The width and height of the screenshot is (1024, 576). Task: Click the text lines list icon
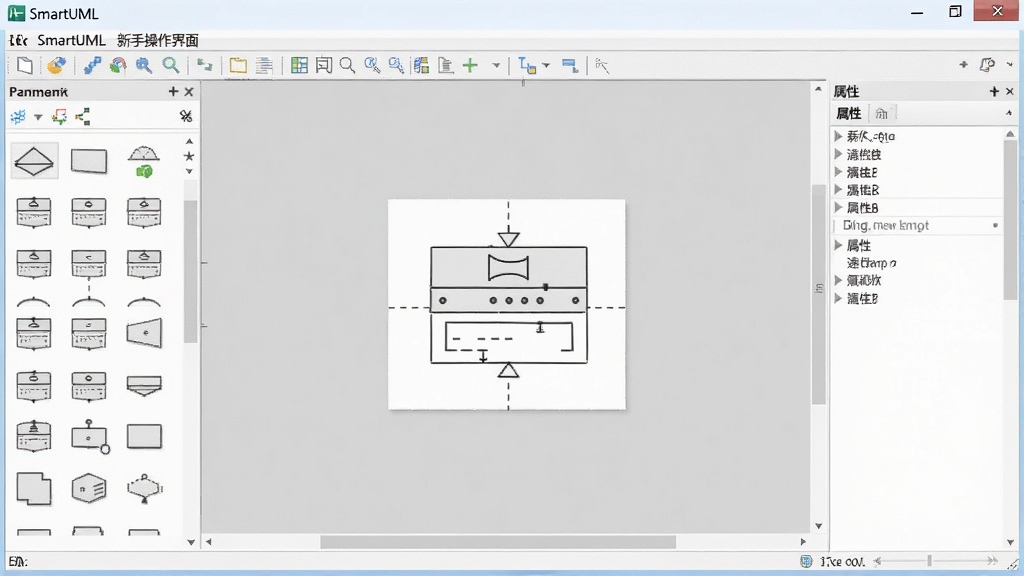pyautogui.click(x=264, y=65)
